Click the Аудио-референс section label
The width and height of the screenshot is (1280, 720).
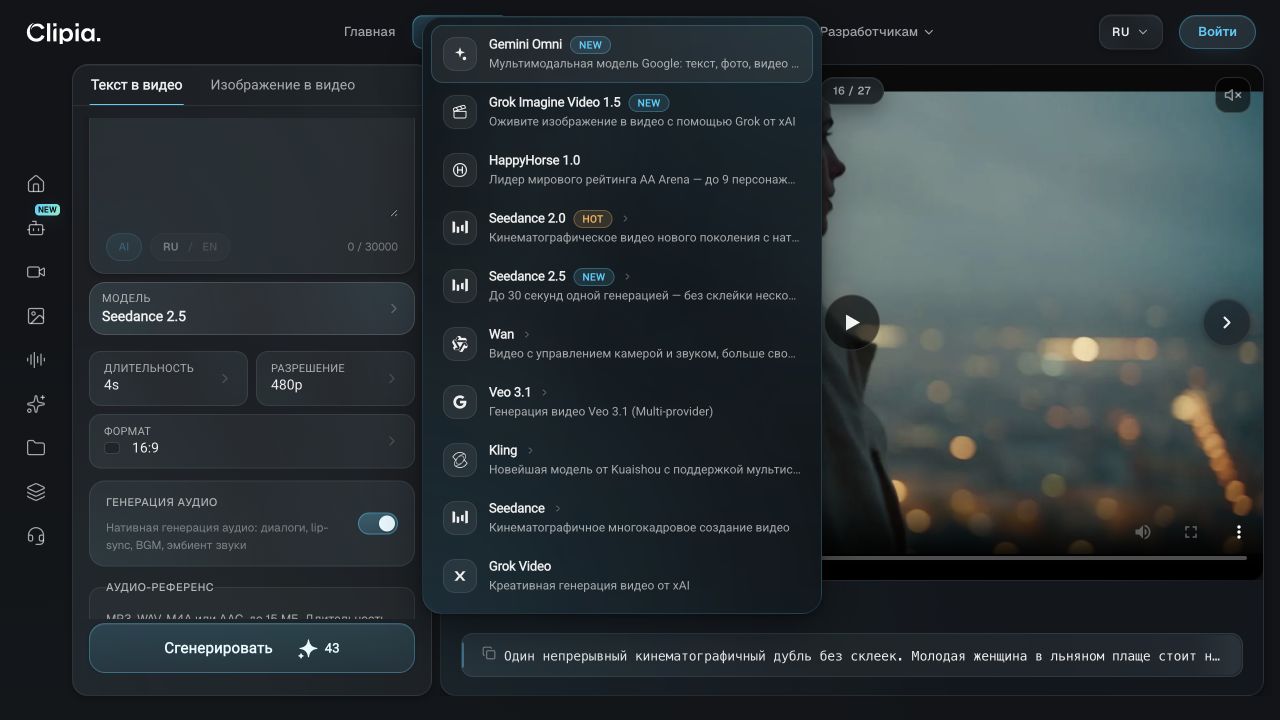coord(160,587)
